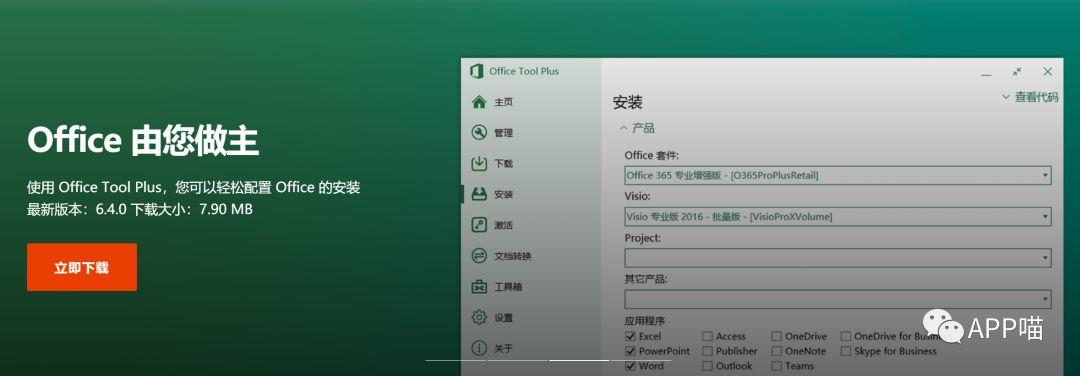
Task: Select the first banner carousel indicator bar
Action: coord(455,360)
